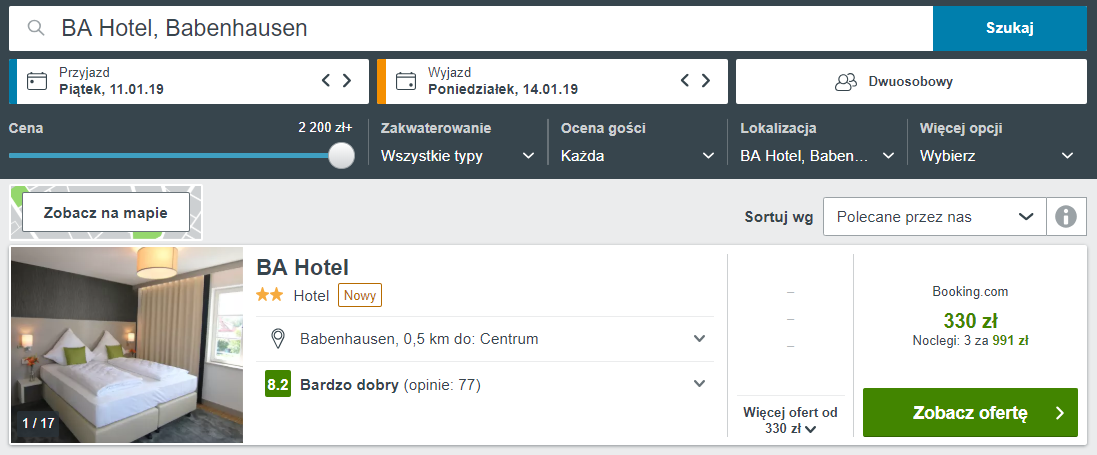Advance check-in date with next arrow

click(347, 81)
